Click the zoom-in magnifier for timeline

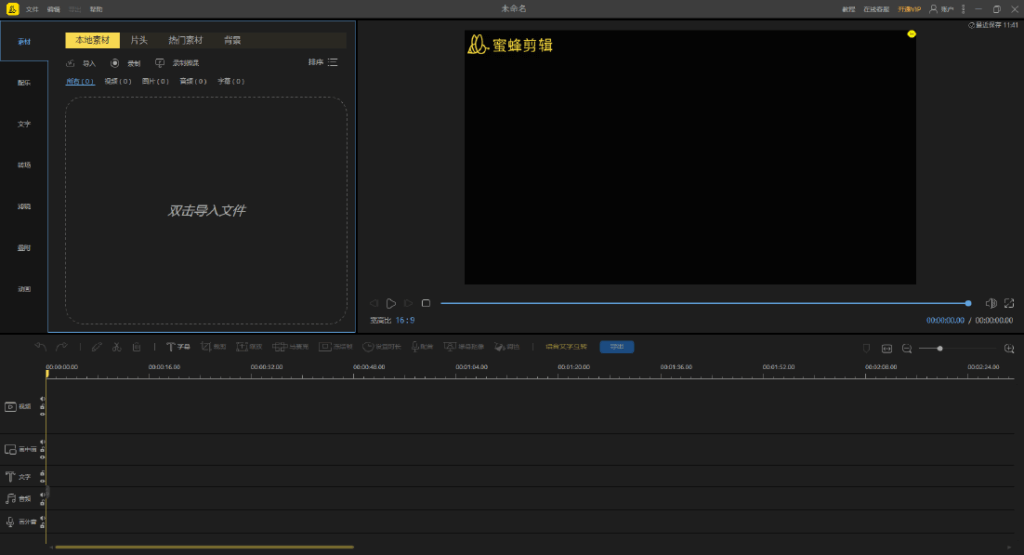[x=1009, y=348]
